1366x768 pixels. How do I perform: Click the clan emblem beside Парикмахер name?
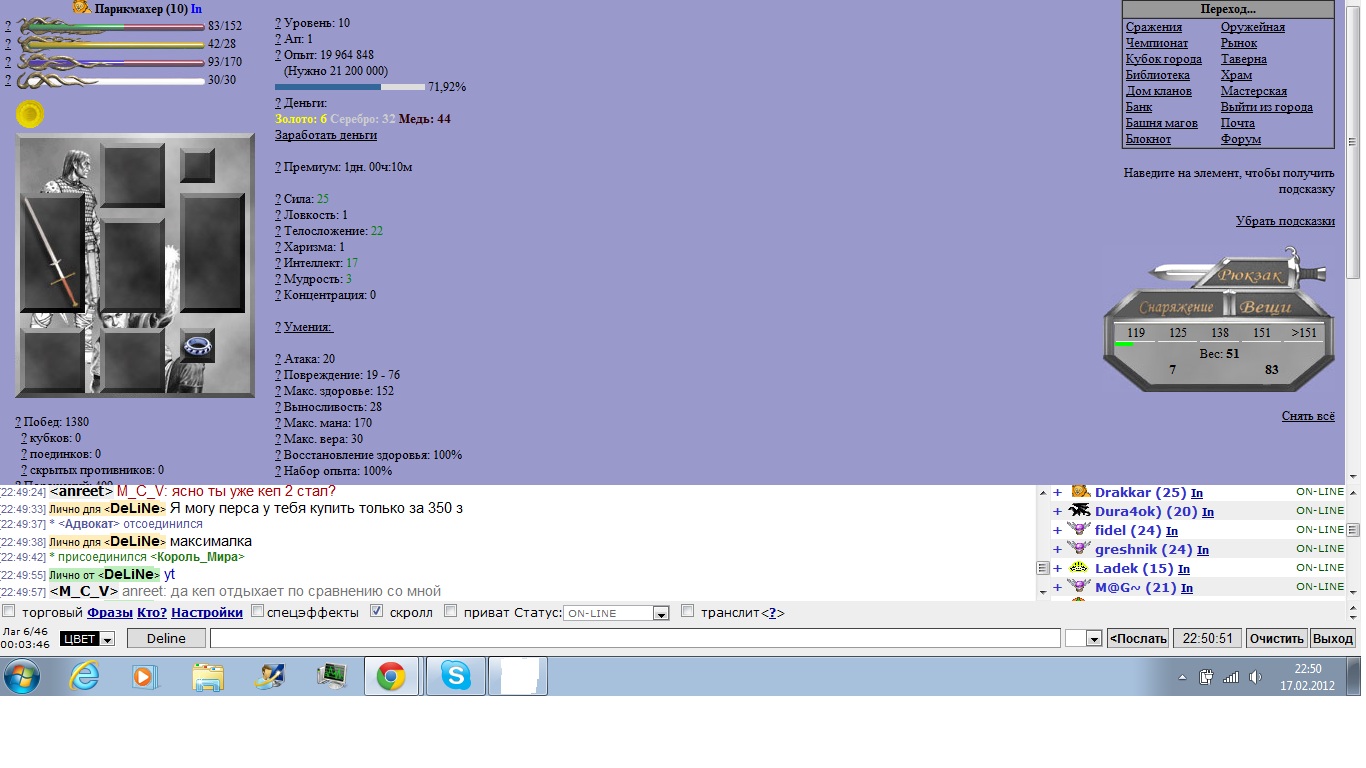tap(82, 8)
